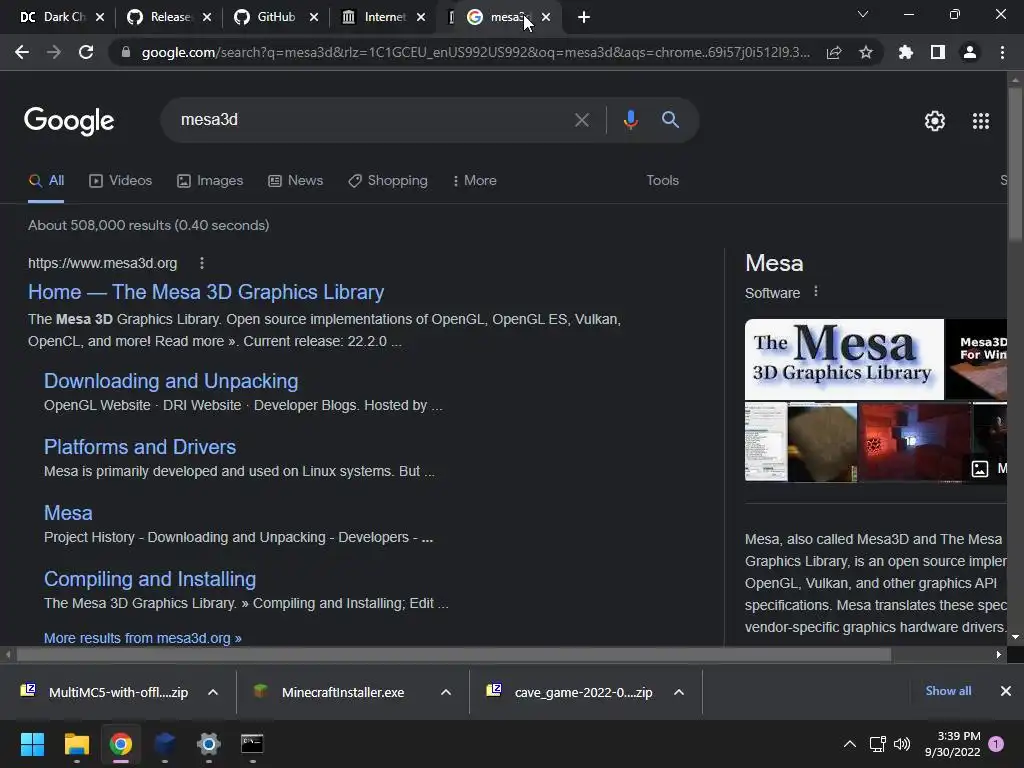View more results from mesa3d.org
Screen dimensions: 1024x768
pos(142,638)
